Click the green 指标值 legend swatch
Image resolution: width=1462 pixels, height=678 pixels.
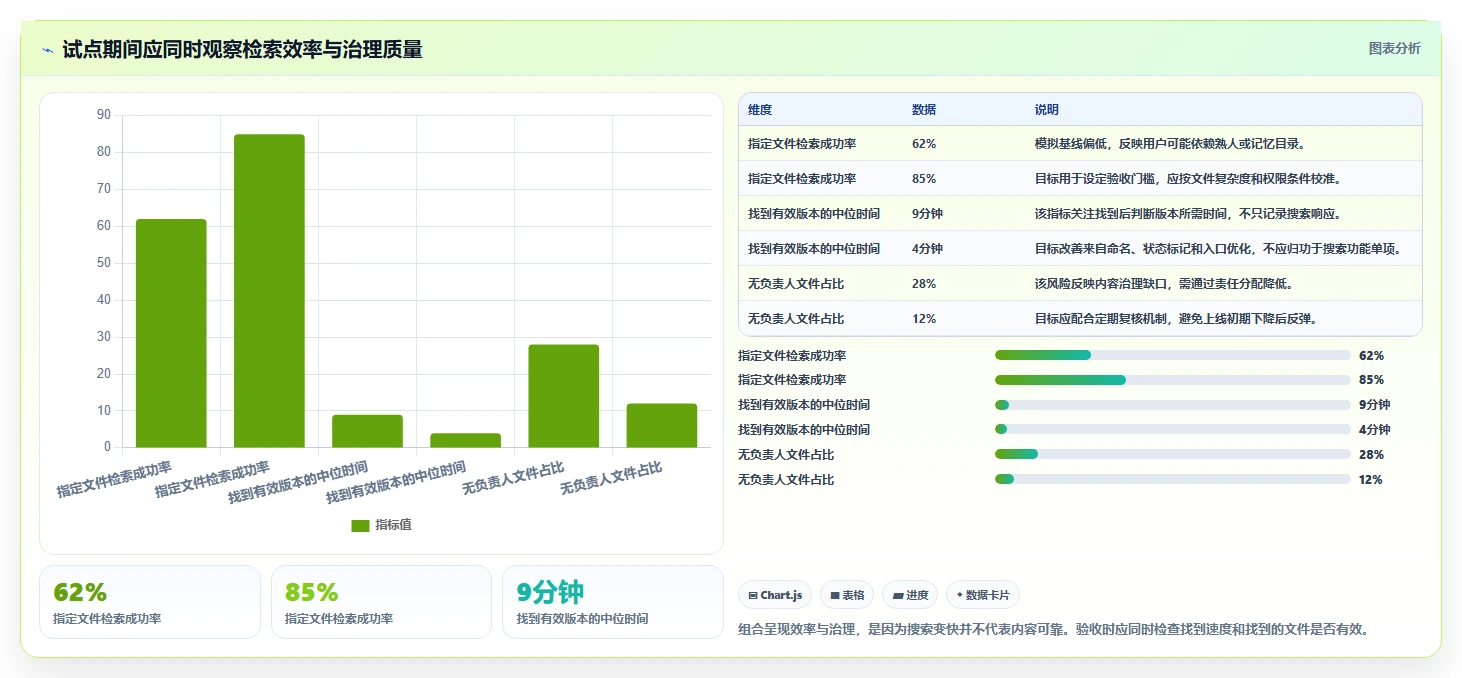point(360,526)
